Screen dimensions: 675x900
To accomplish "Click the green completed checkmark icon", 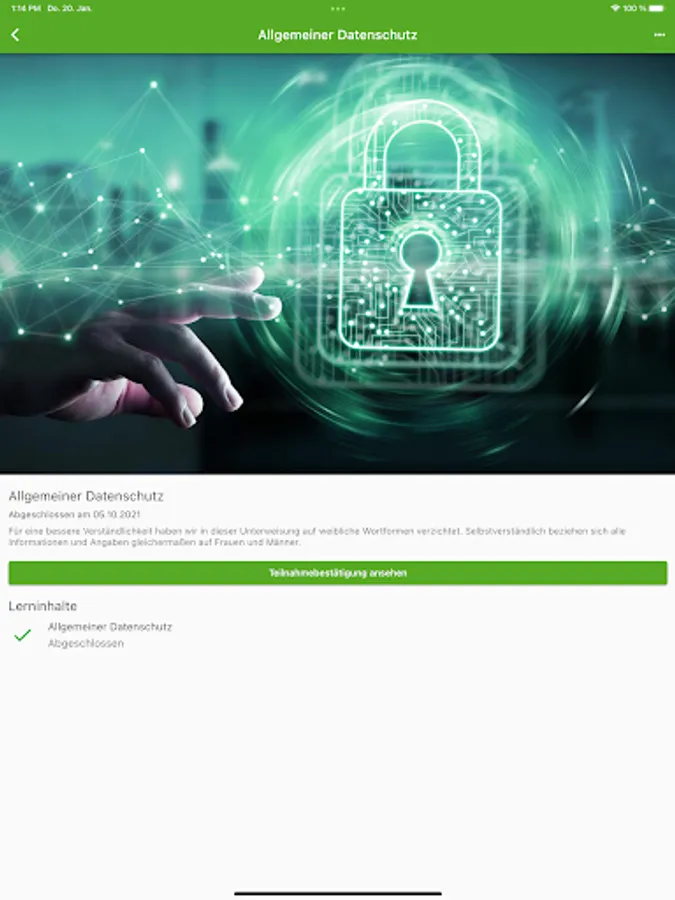I will (x=22, y=635).
